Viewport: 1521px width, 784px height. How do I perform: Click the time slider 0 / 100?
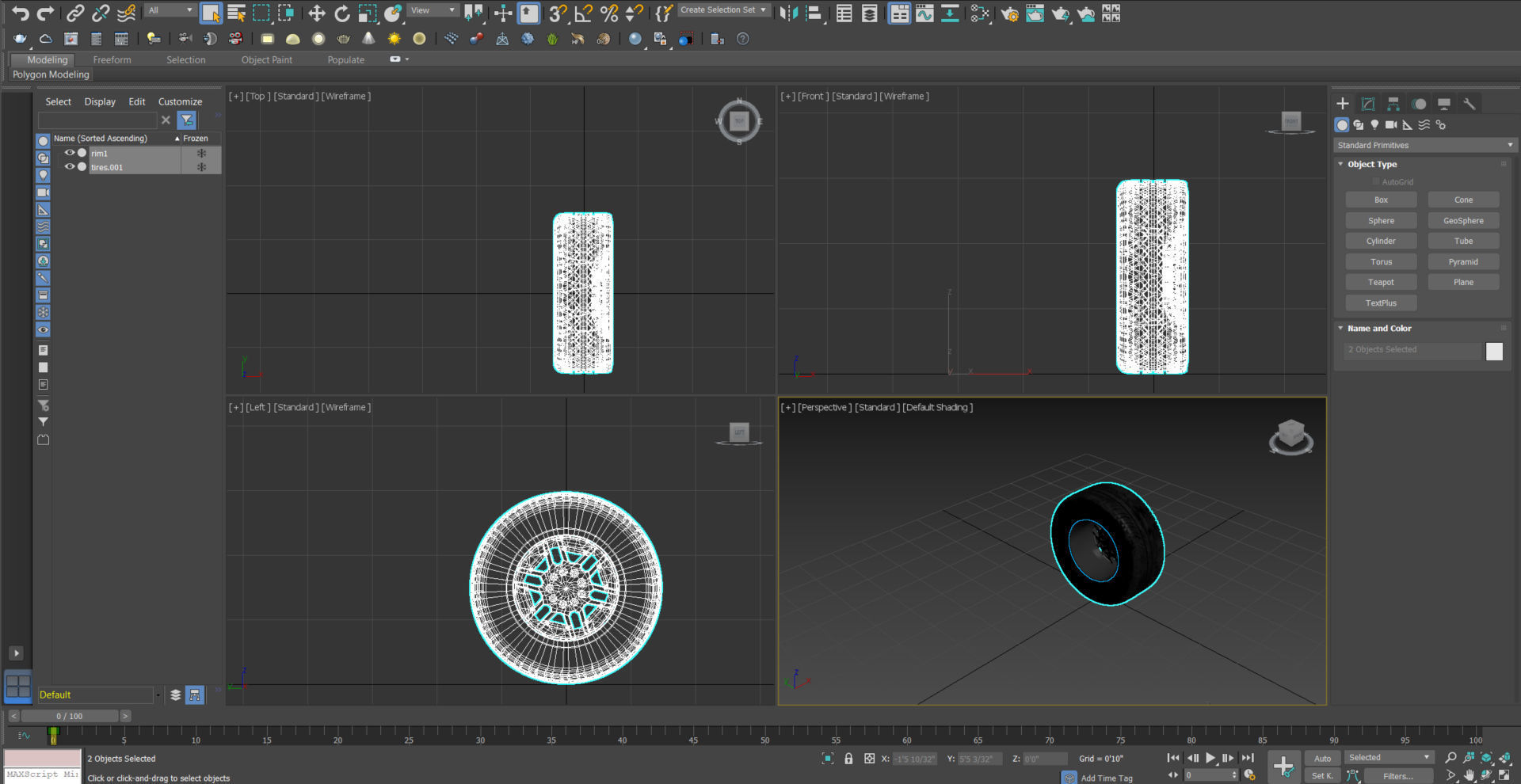(x=70, y=716)
